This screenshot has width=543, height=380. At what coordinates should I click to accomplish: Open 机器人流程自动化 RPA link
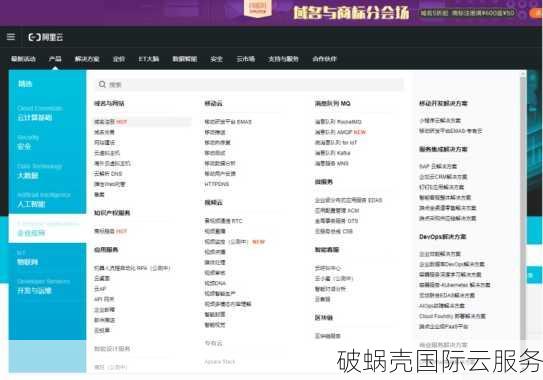point(132,268)
